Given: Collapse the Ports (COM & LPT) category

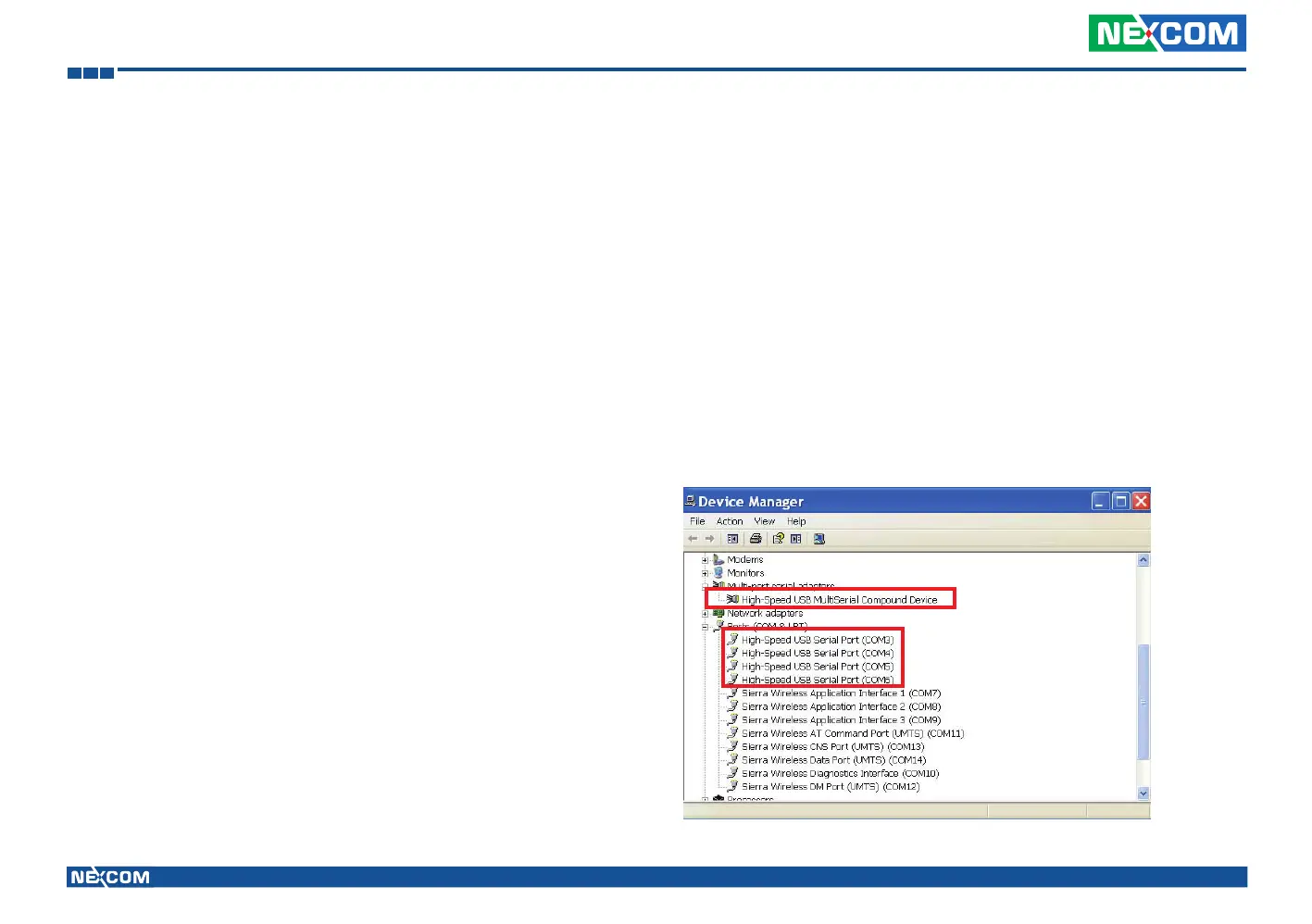Looking at the screenshot, I should pyautogui.click(x=705, y=627).
